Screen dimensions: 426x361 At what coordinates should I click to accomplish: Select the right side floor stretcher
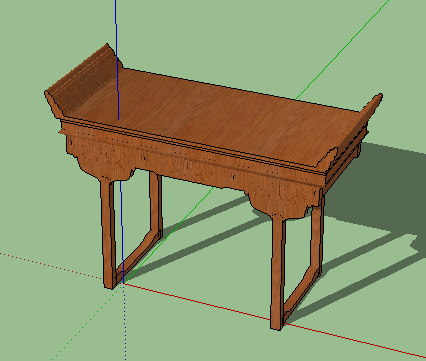coord(302,295)
